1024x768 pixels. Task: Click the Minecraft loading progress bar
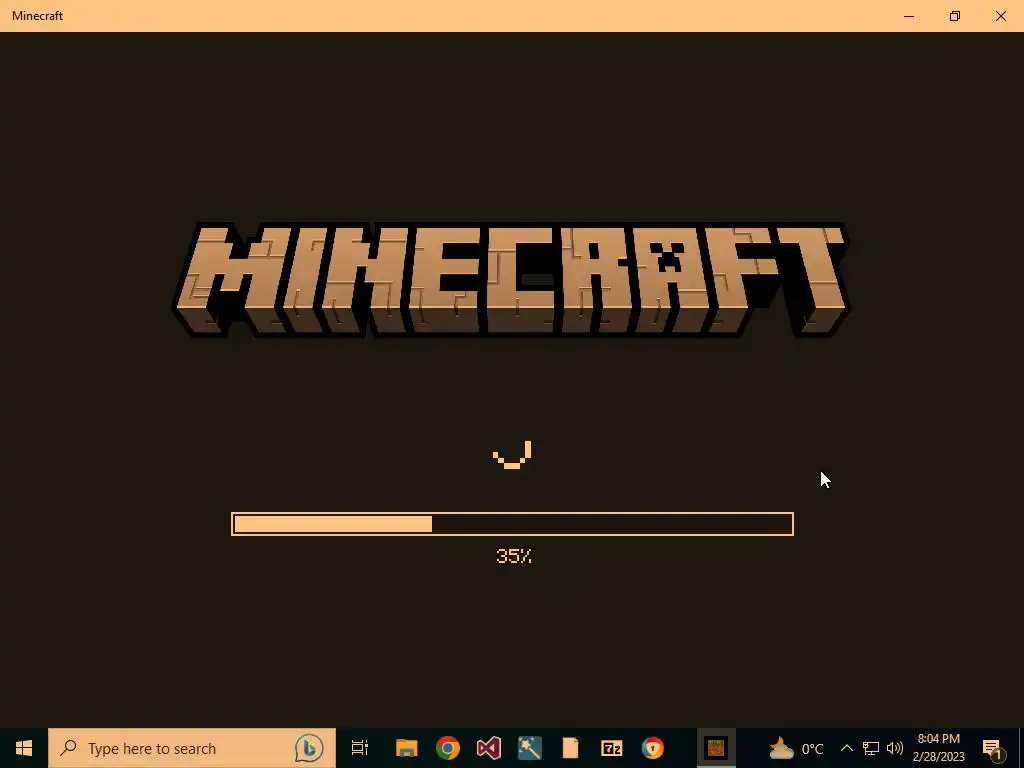click(x=513, y=524)
